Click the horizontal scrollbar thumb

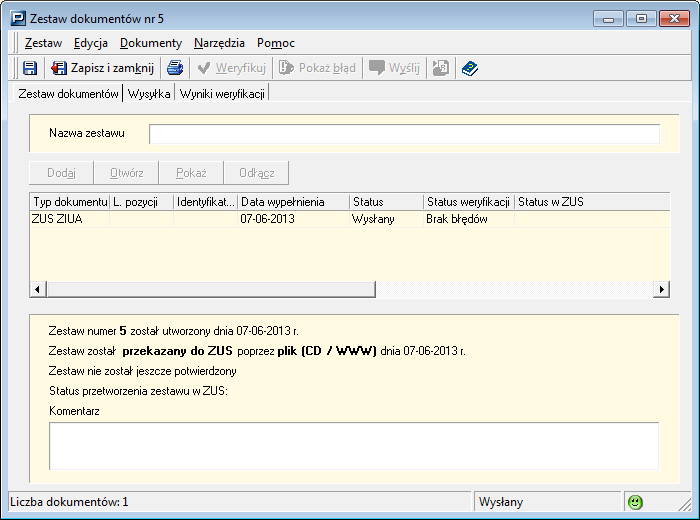pos(211,289)
